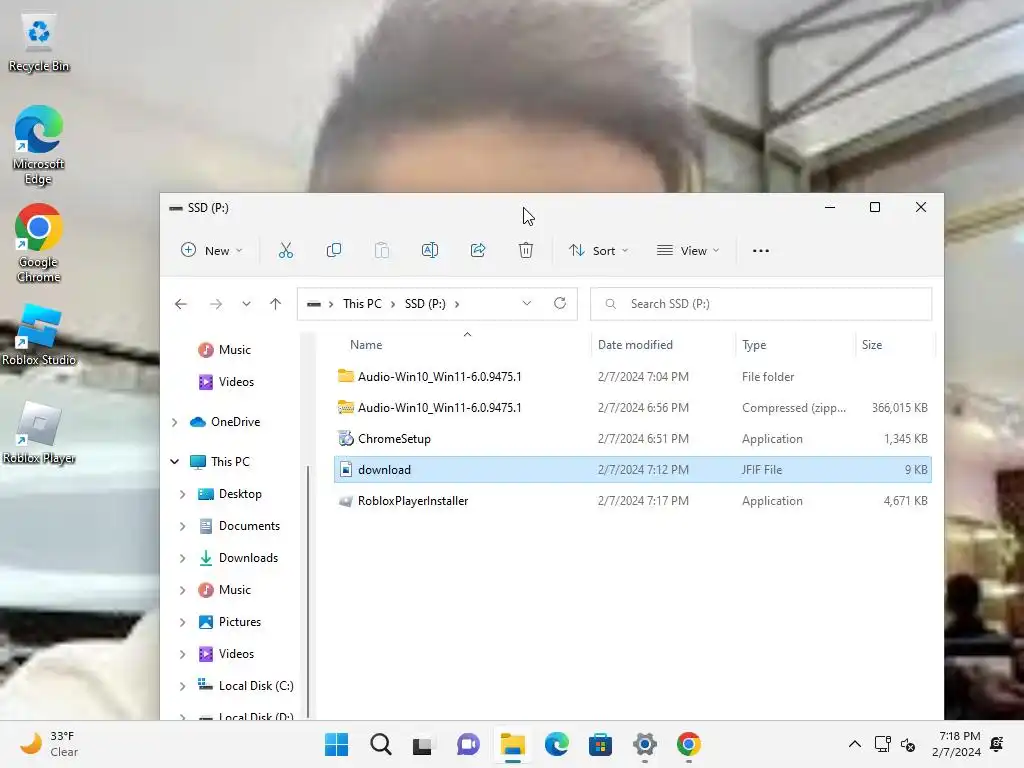Click the Cut scissors icon in toolbar

[285, 251]
